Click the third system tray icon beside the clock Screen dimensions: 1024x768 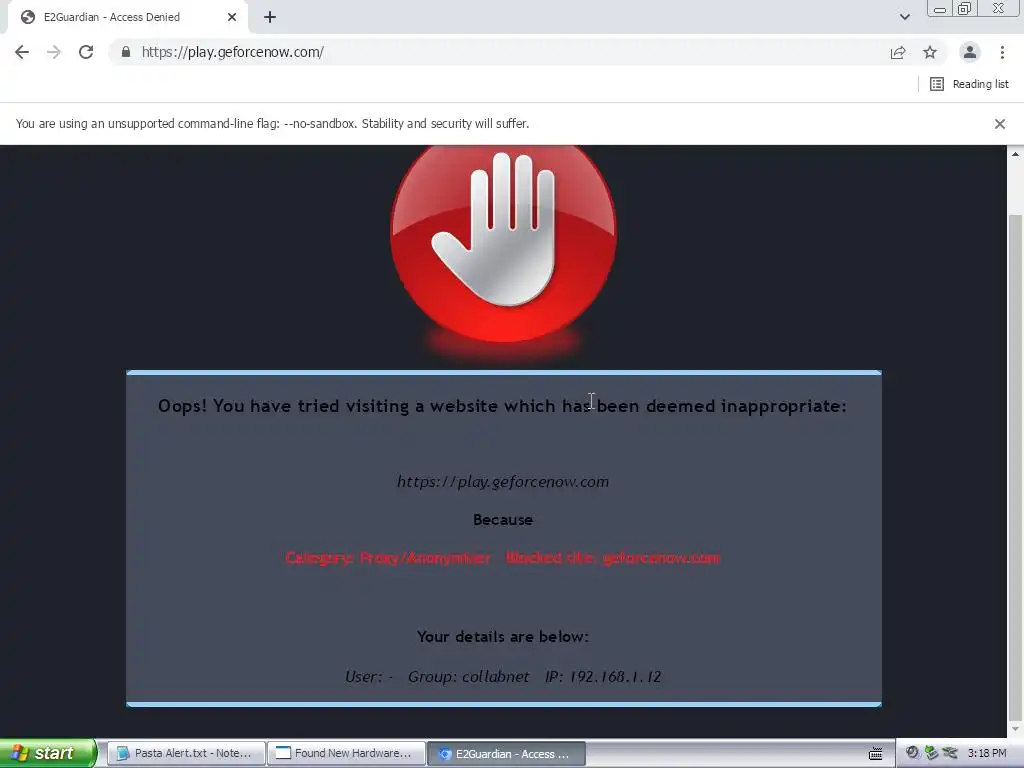[x=950, y=753]
